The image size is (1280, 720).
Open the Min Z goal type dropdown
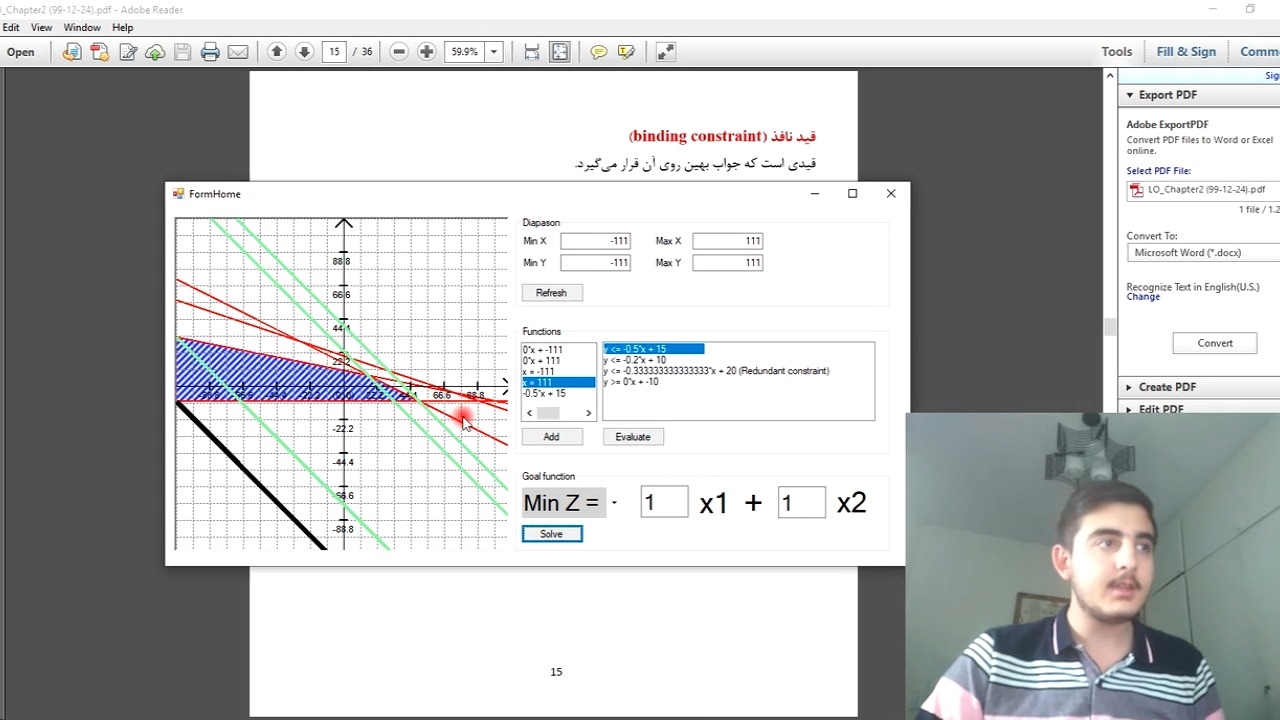coord(614,503)
